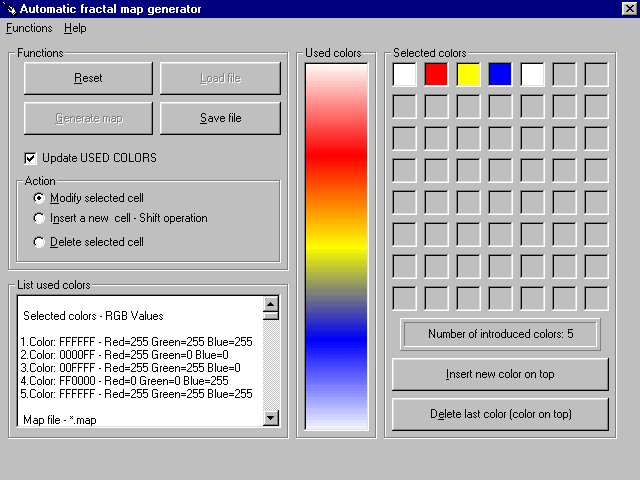
Task: Select Delete selected cell option
Action: (39, 242)
